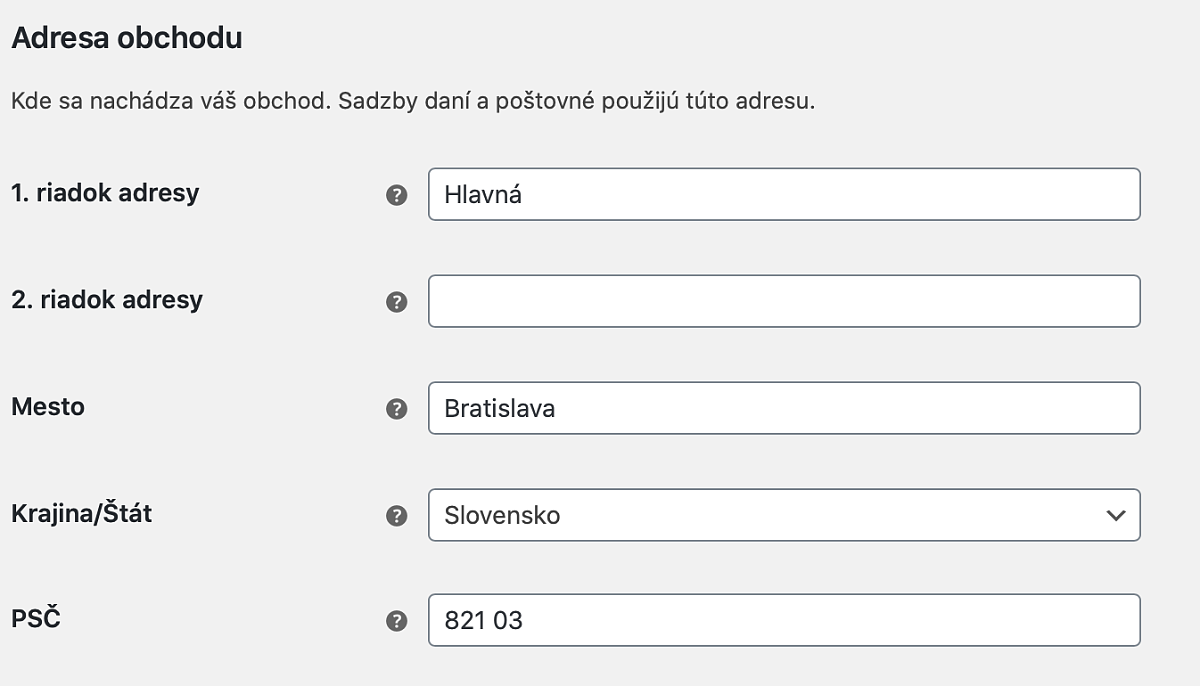Viewport: 1200px width, 686px height.
Task: Click the 'PSČ' label text
Action: click(36, 619)
